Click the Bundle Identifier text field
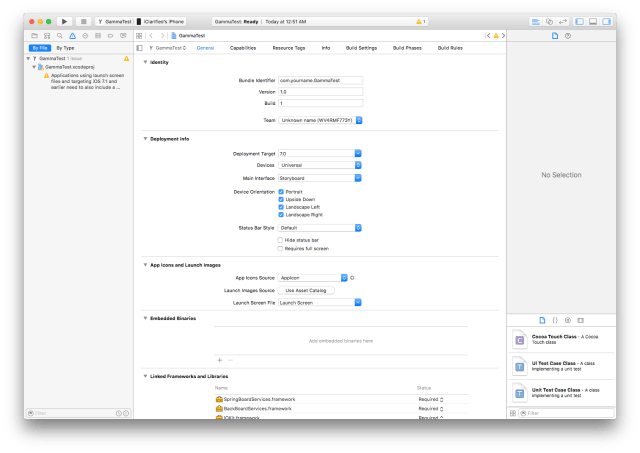 320,78
